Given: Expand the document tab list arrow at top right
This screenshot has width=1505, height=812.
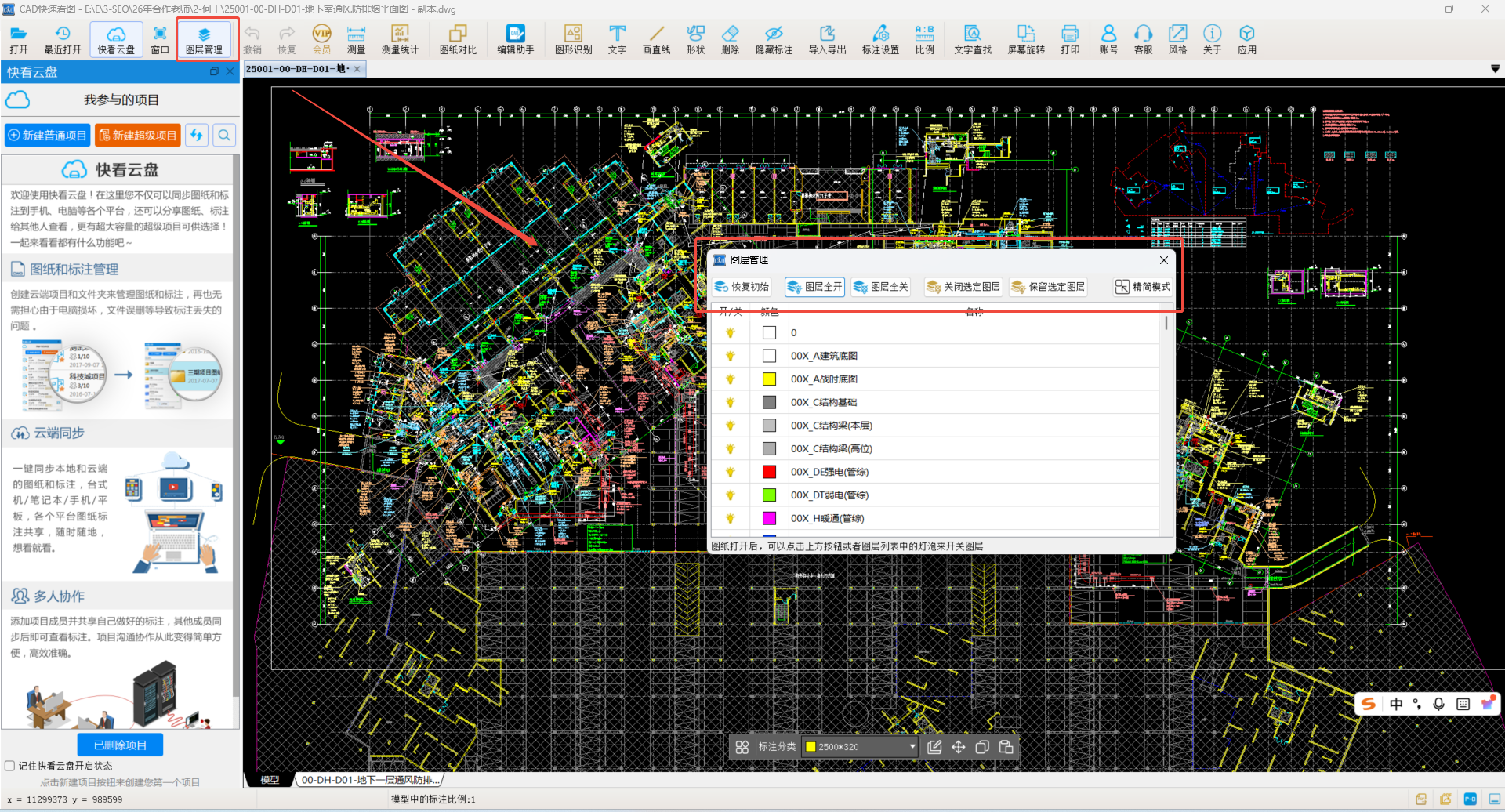Looking at the screenshot, I should [1495, 69].
